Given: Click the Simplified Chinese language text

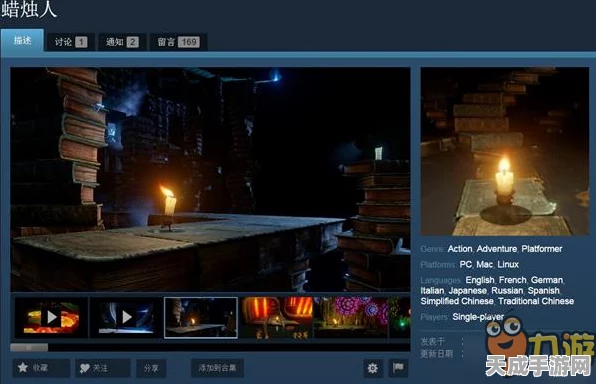Looking at the screenshot, I should (457, 301).
